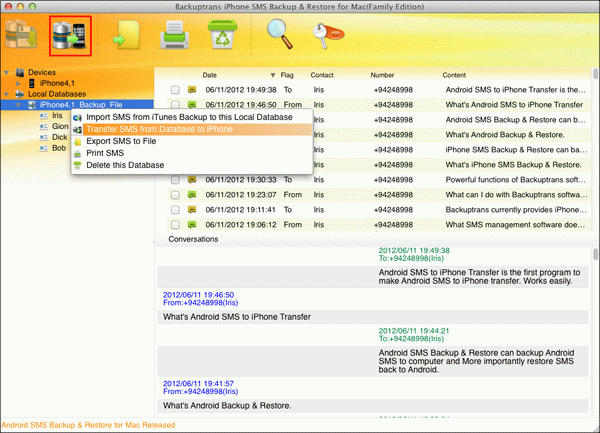Open the Android SMS Backup & Restore for Mac Released link
Screen dimensions: 600x433
pos(88,425)
